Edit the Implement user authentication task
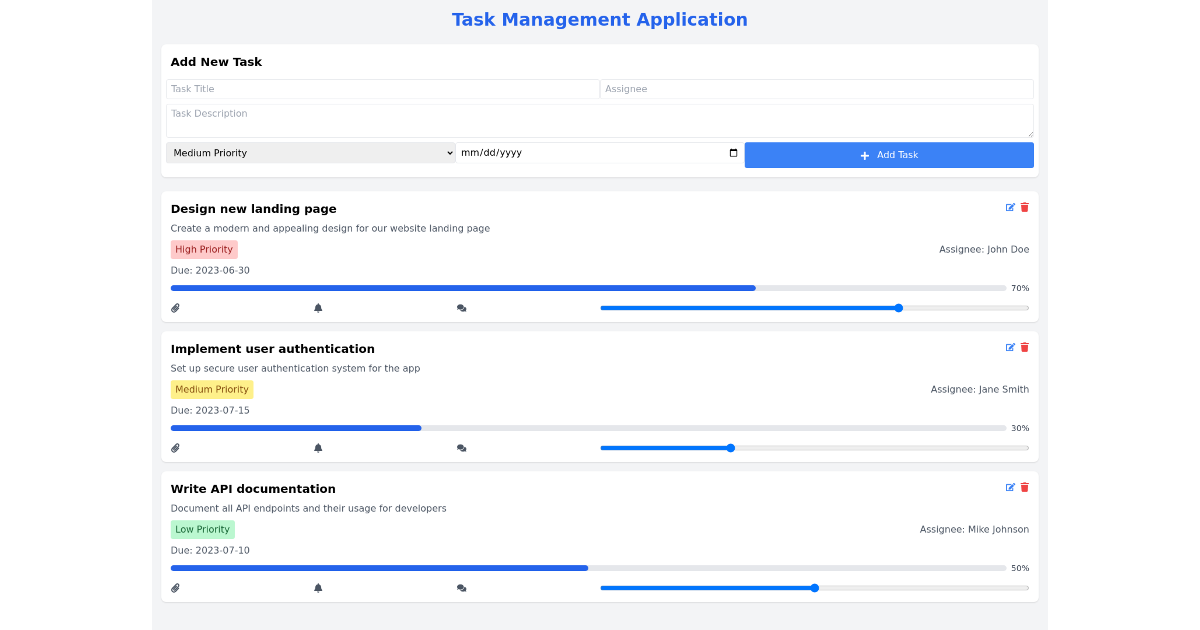Image resolution: width=1200 pixels, height=630 pixels. click(x=1010, y=348)
